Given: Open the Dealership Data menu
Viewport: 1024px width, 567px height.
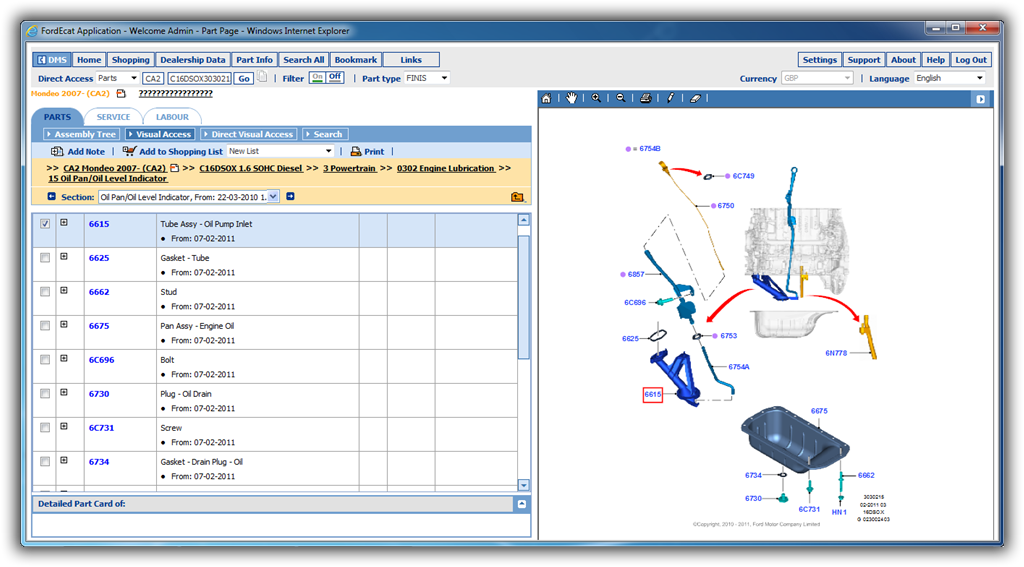Looking at the screenshot, I should coord(193,59).
